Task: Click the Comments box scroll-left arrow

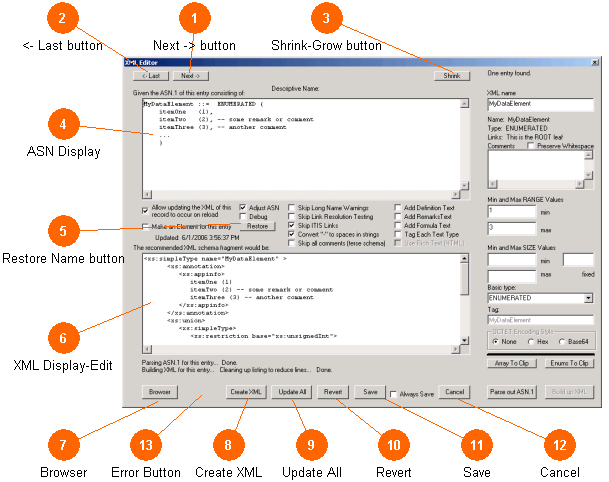Action: [x=492, y=184]
